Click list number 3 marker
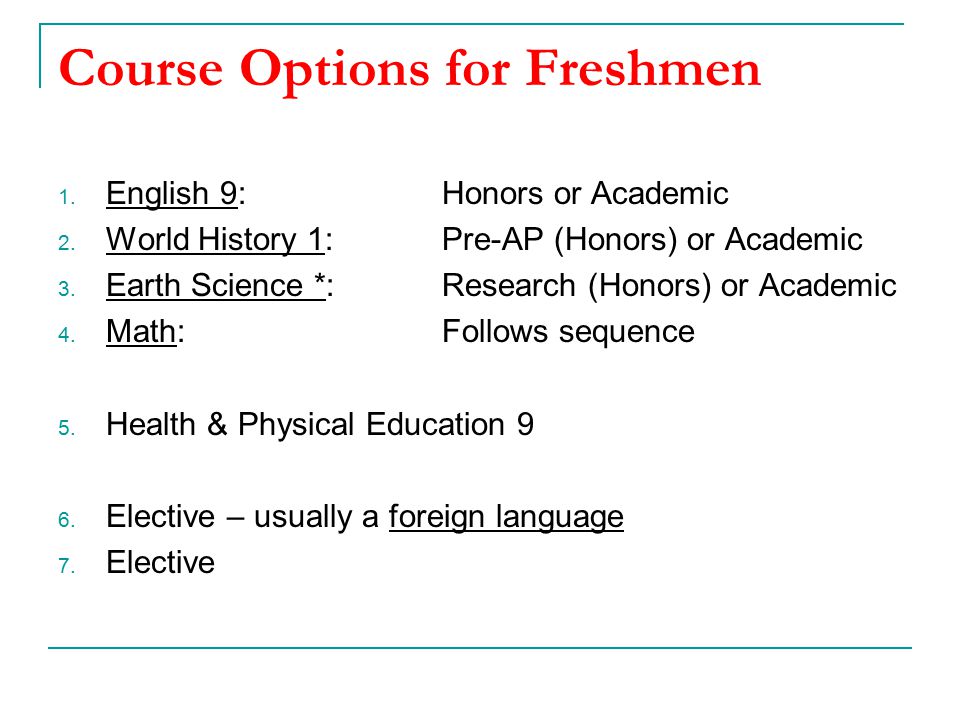Screen dimensions: 960x720 pyautogui.click(x=67, y=290)
